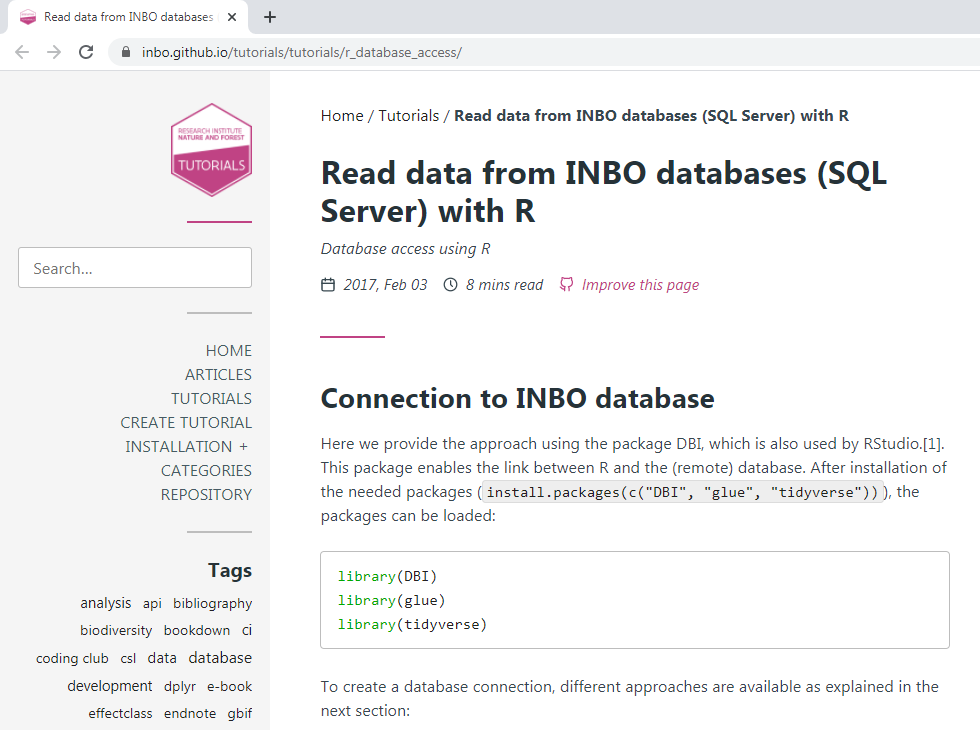
Task: Select the 'database' tag
Action: pyautogui.click(x=220, y=658)
